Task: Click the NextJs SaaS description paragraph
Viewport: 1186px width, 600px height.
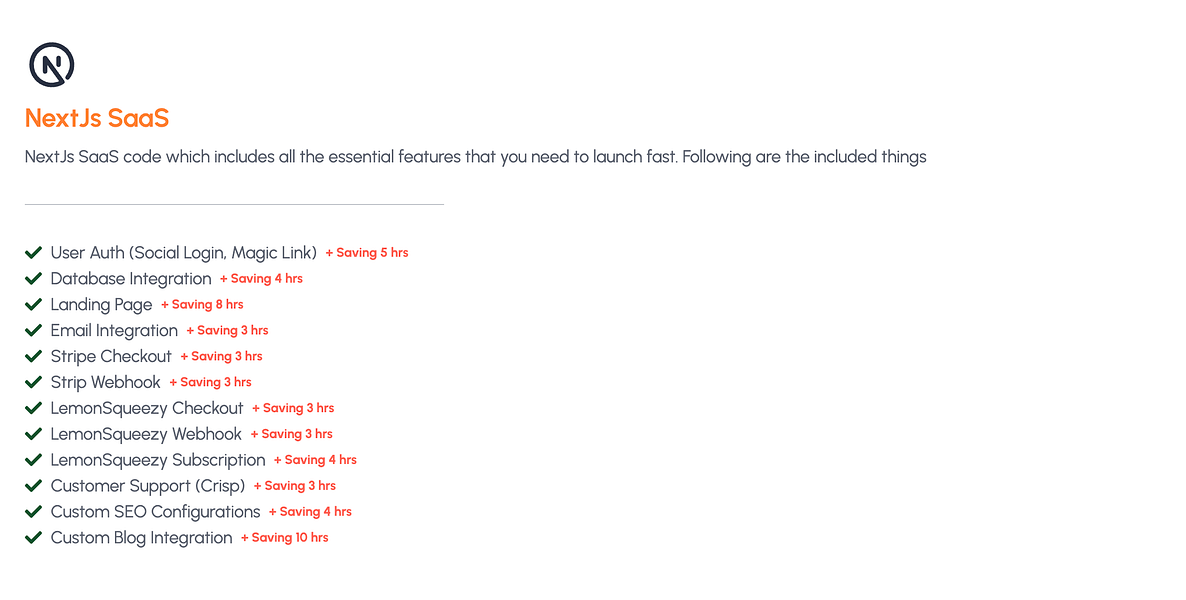Action: 476,157
